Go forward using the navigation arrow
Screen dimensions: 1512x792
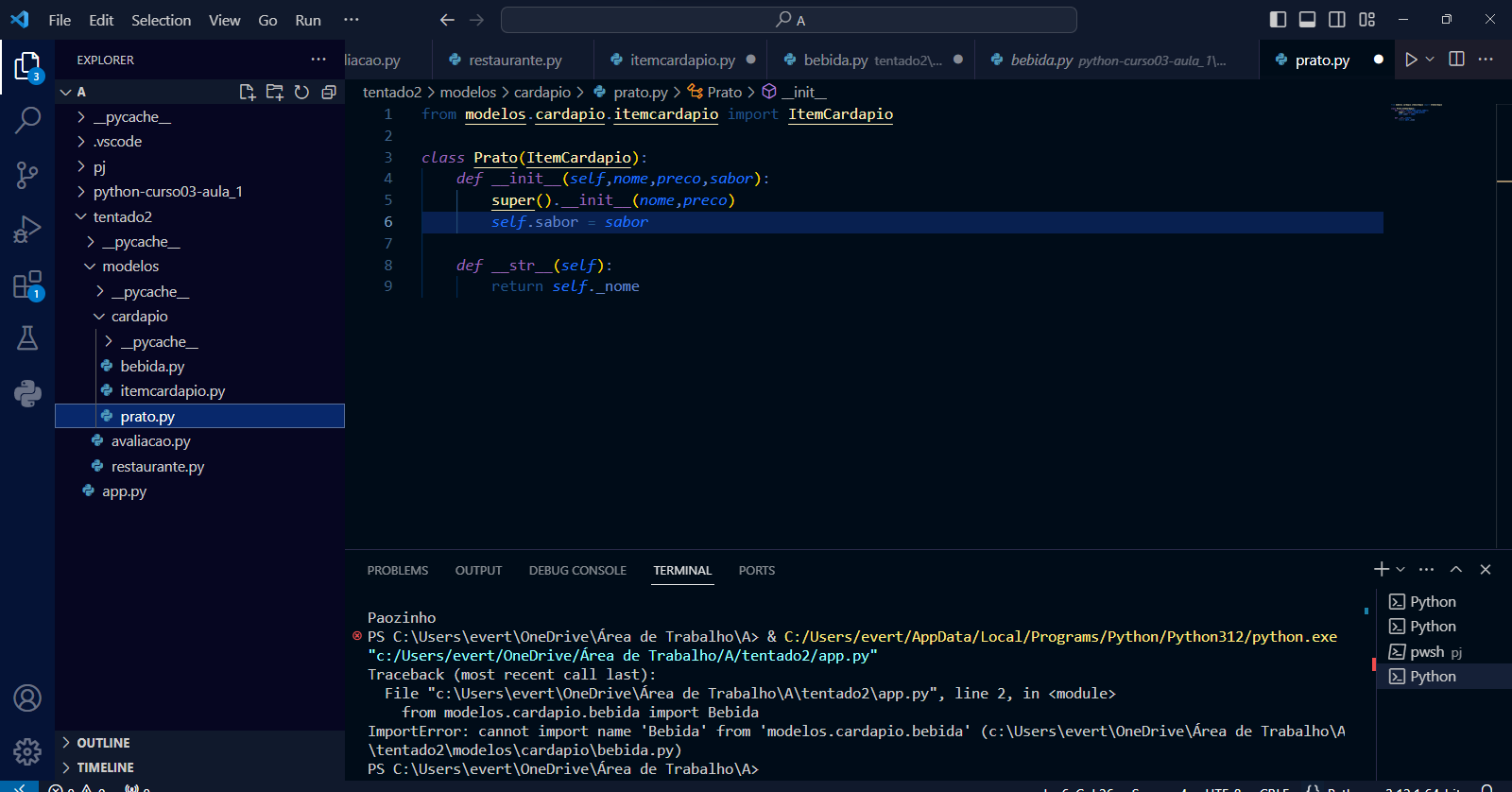click(x=477, y=20)
